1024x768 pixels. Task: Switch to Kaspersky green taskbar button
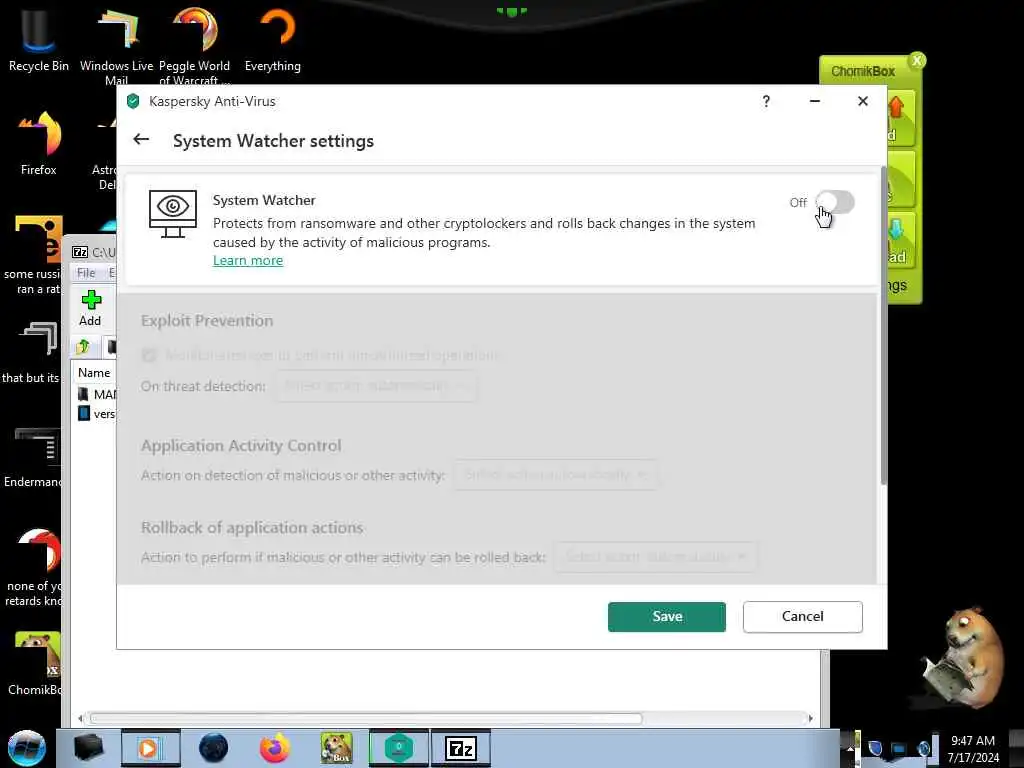(399, 748)
